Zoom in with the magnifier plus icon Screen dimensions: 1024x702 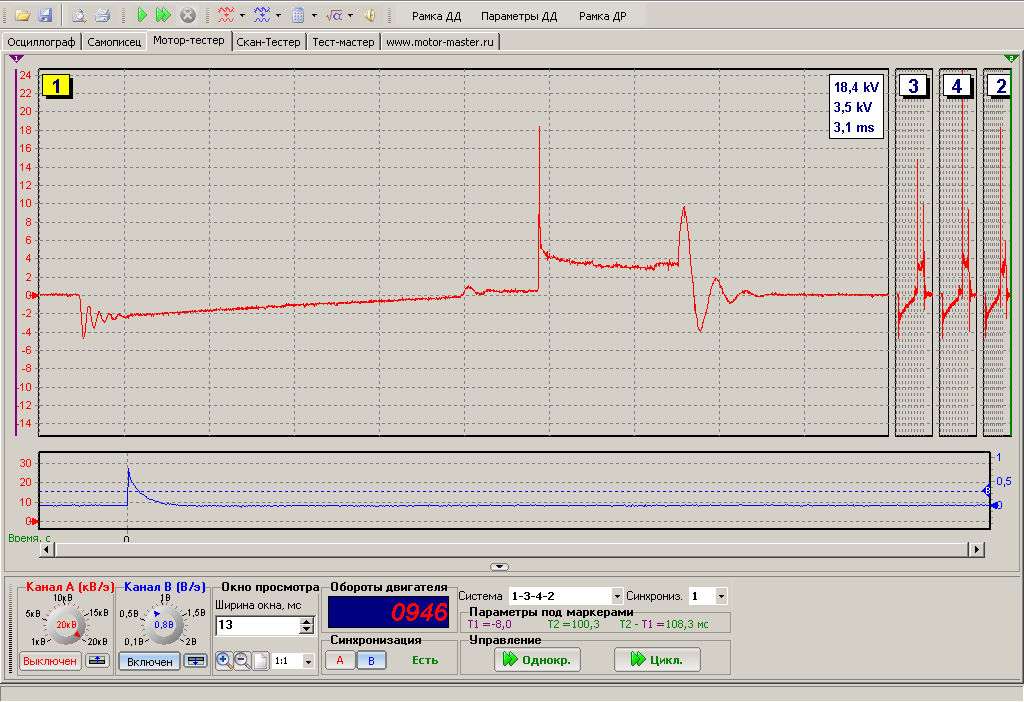tap(224, 661)
